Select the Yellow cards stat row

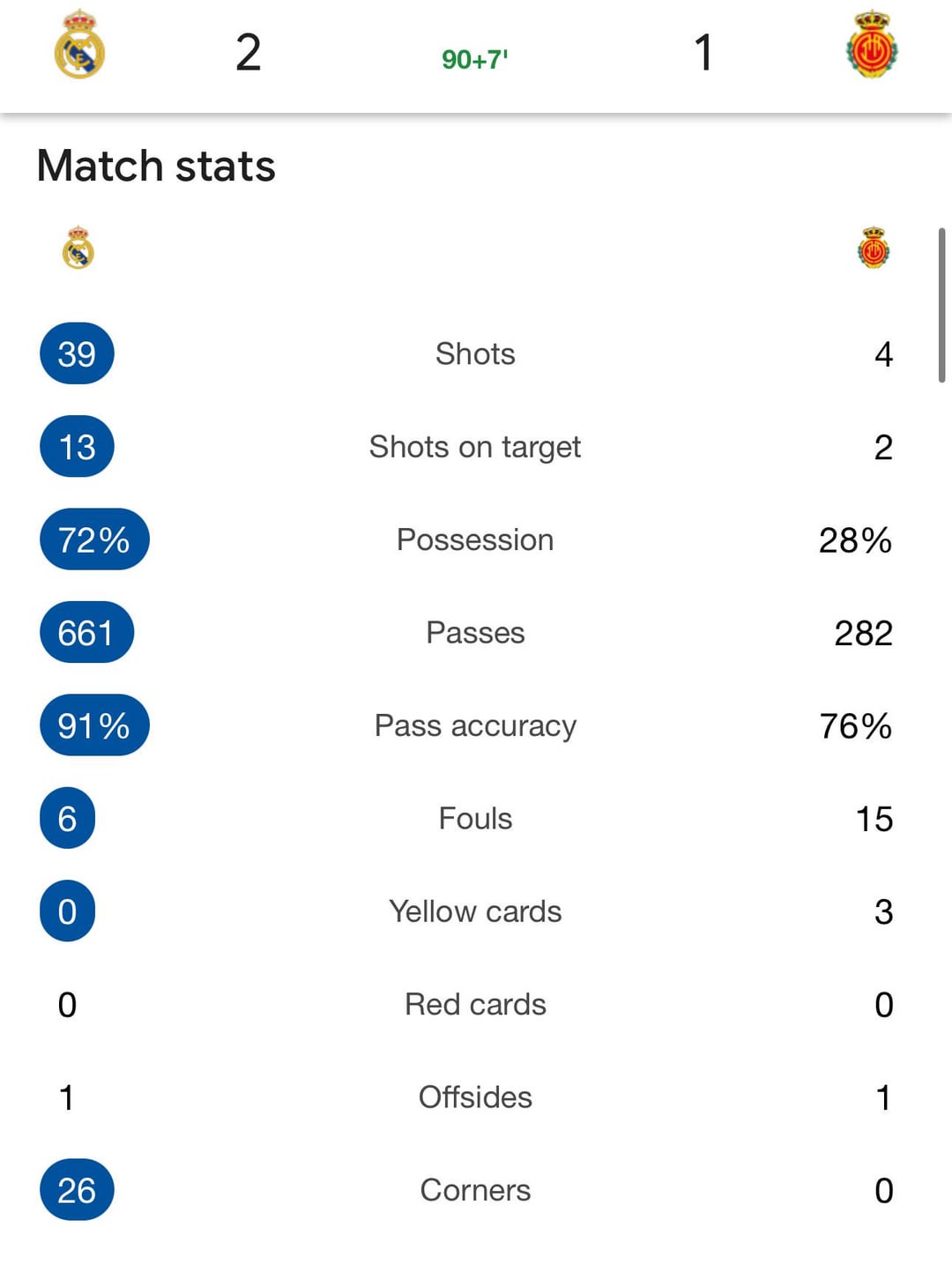(475, 911)
